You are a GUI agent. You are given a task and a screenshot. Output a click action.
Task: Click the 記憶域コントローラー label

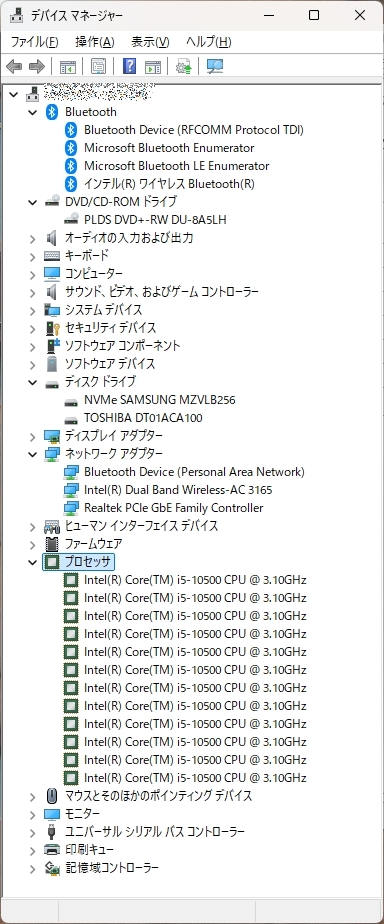coord(111,867)
